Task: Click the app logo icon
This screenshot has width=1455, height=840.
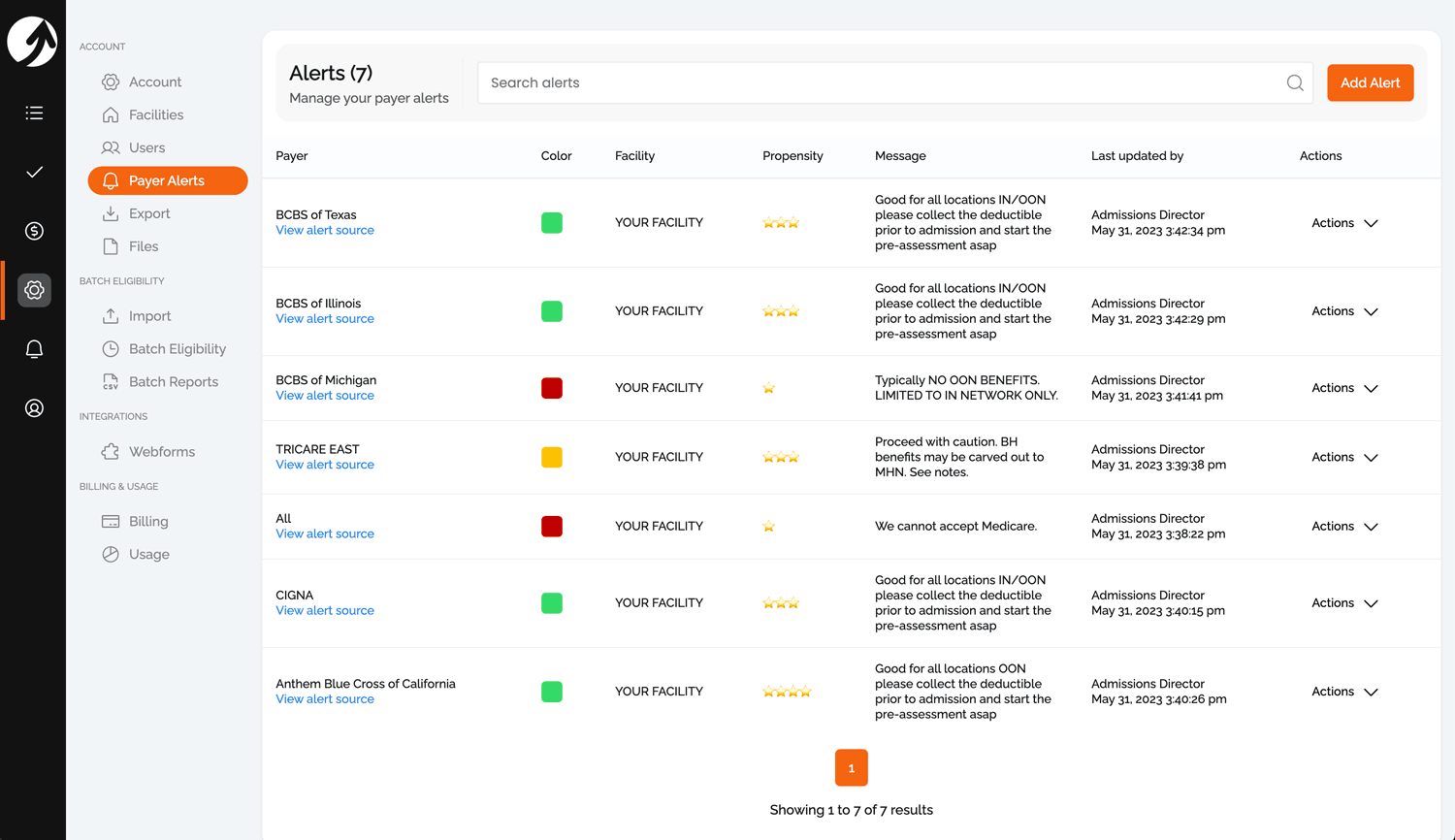Action: pos(32,42)
